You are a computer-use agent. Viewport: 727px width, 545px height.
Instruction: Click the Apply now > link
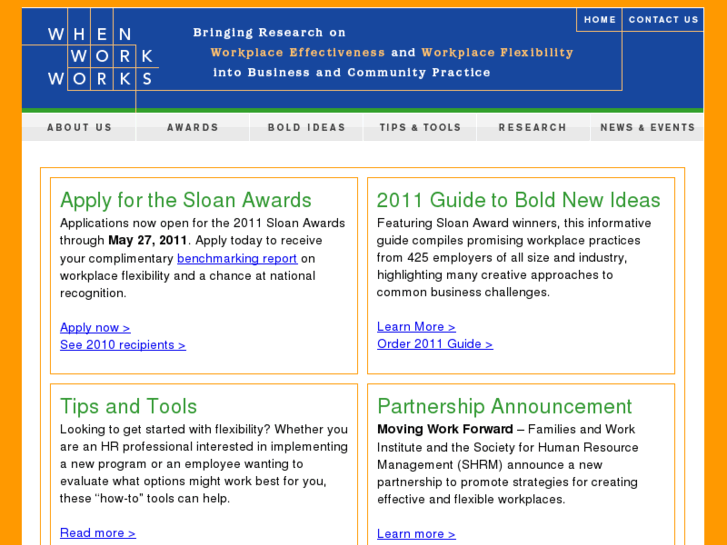coord(95,327)
